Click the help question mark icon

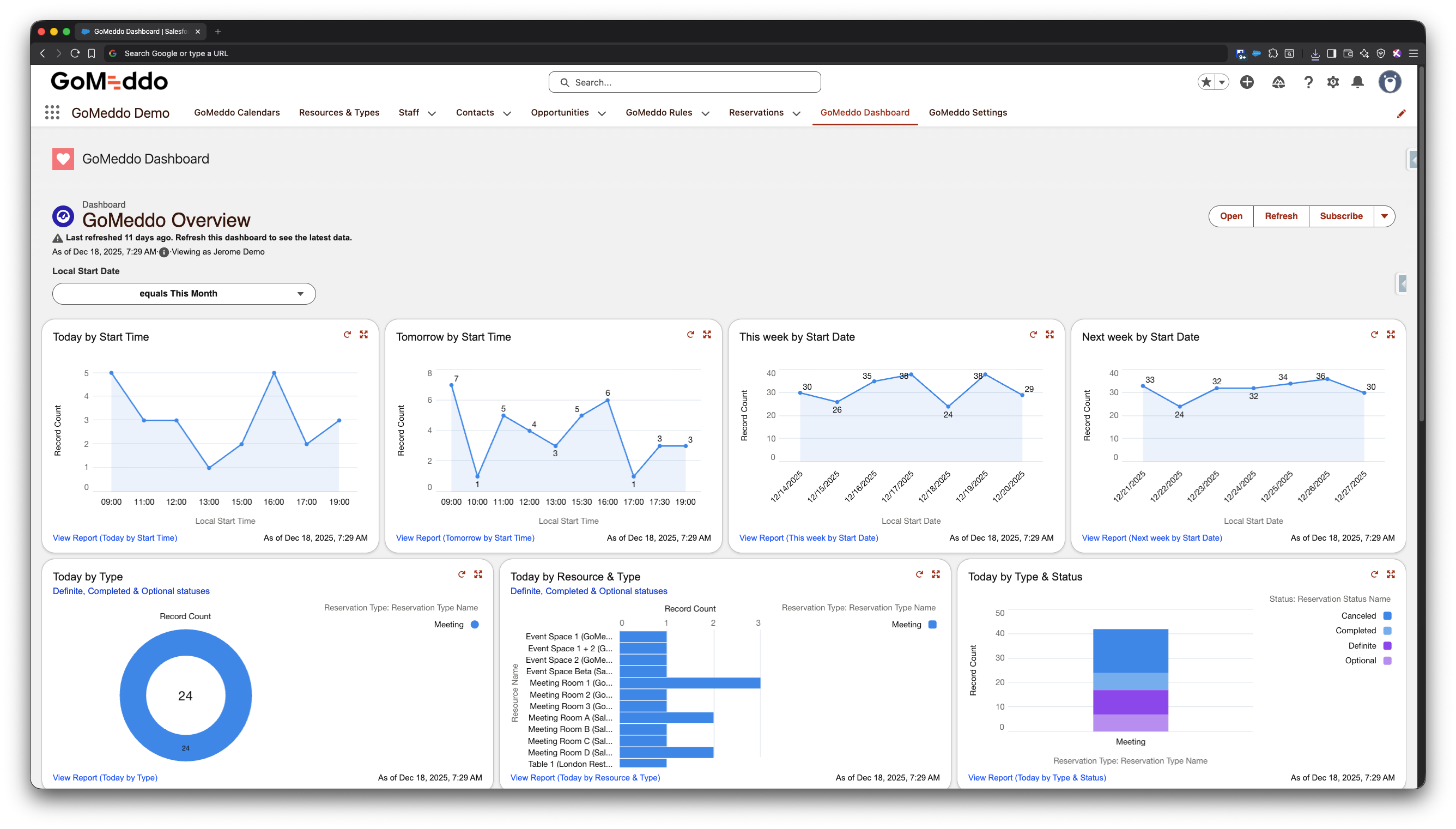click(1308, 82)
